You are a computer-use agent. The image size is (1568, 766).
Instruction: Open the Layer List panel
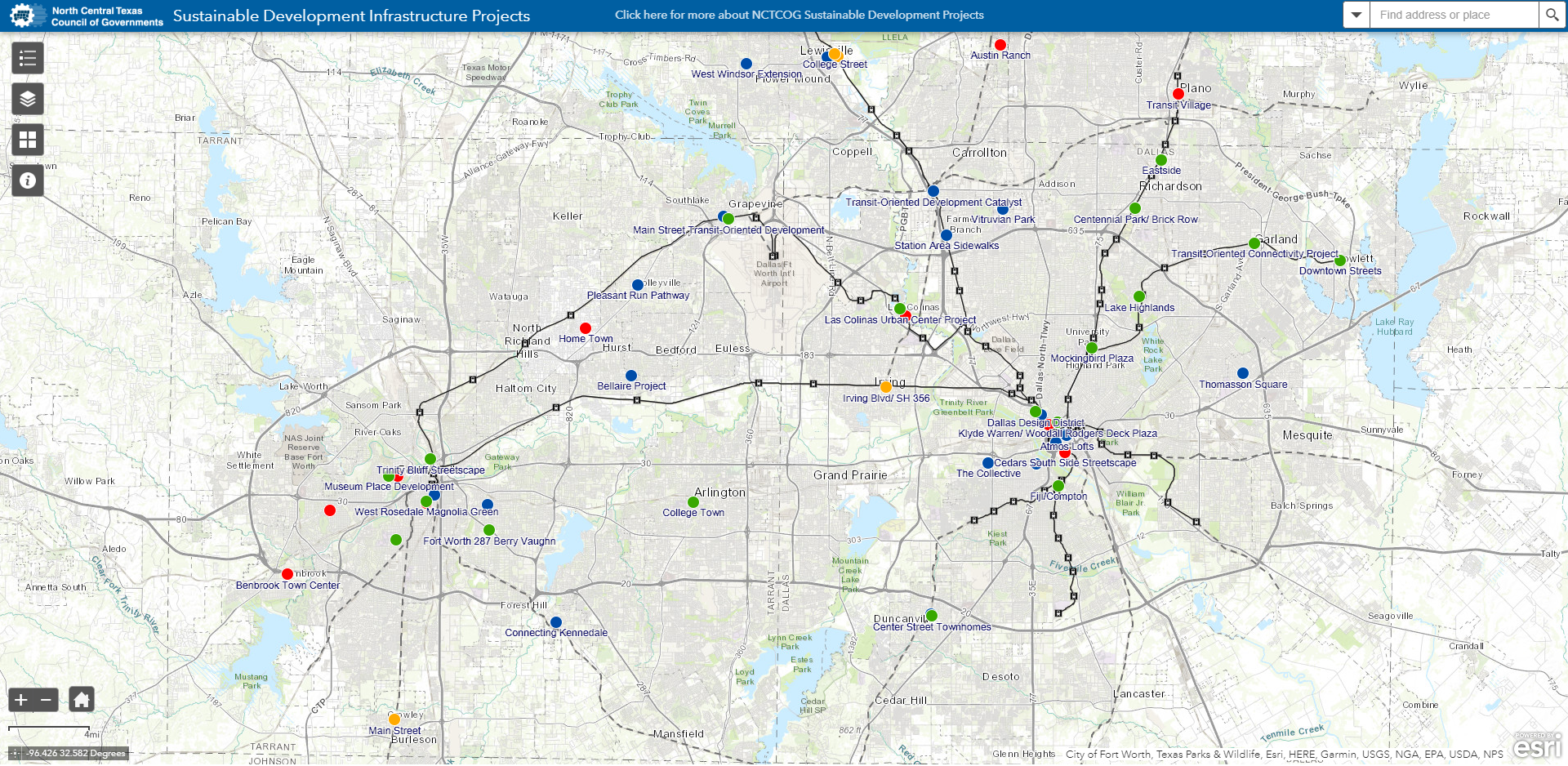[x=27, y=99]
